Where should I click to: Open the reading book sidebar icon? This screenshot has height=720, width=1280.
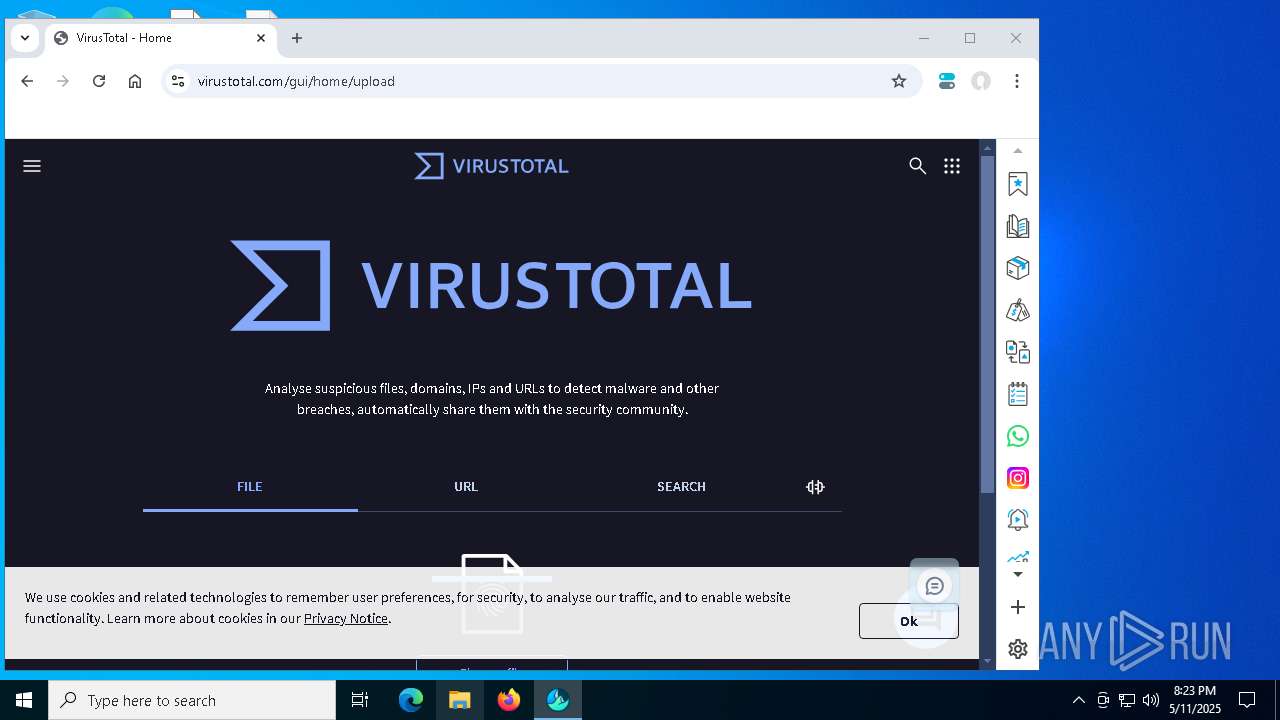pos(1018,226)
